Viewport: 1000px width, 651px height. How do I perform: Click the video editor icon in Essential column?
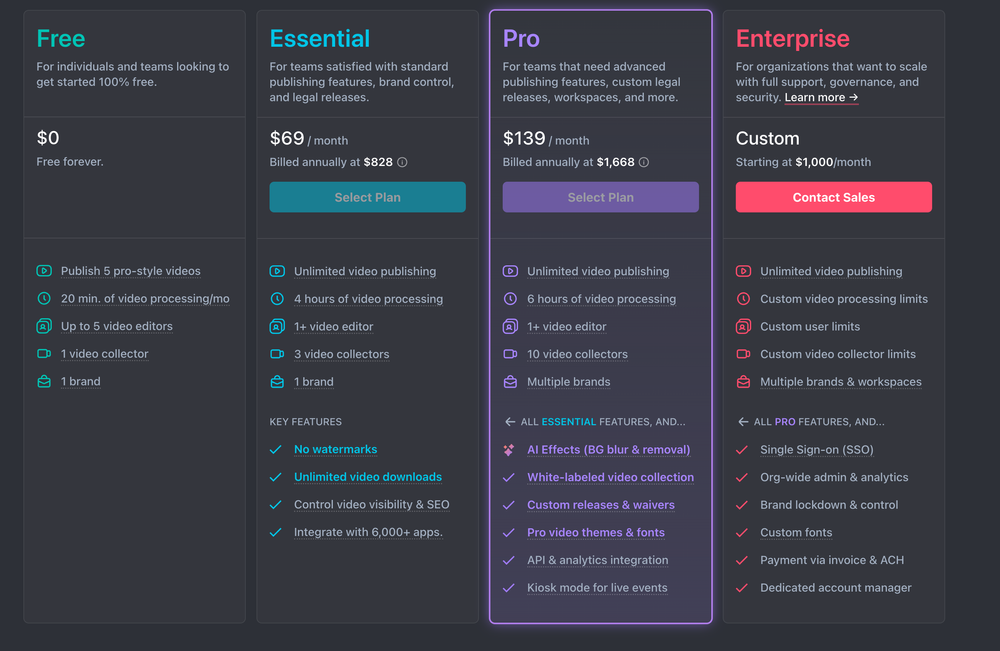pyautogui.click(x=277, y=326)
